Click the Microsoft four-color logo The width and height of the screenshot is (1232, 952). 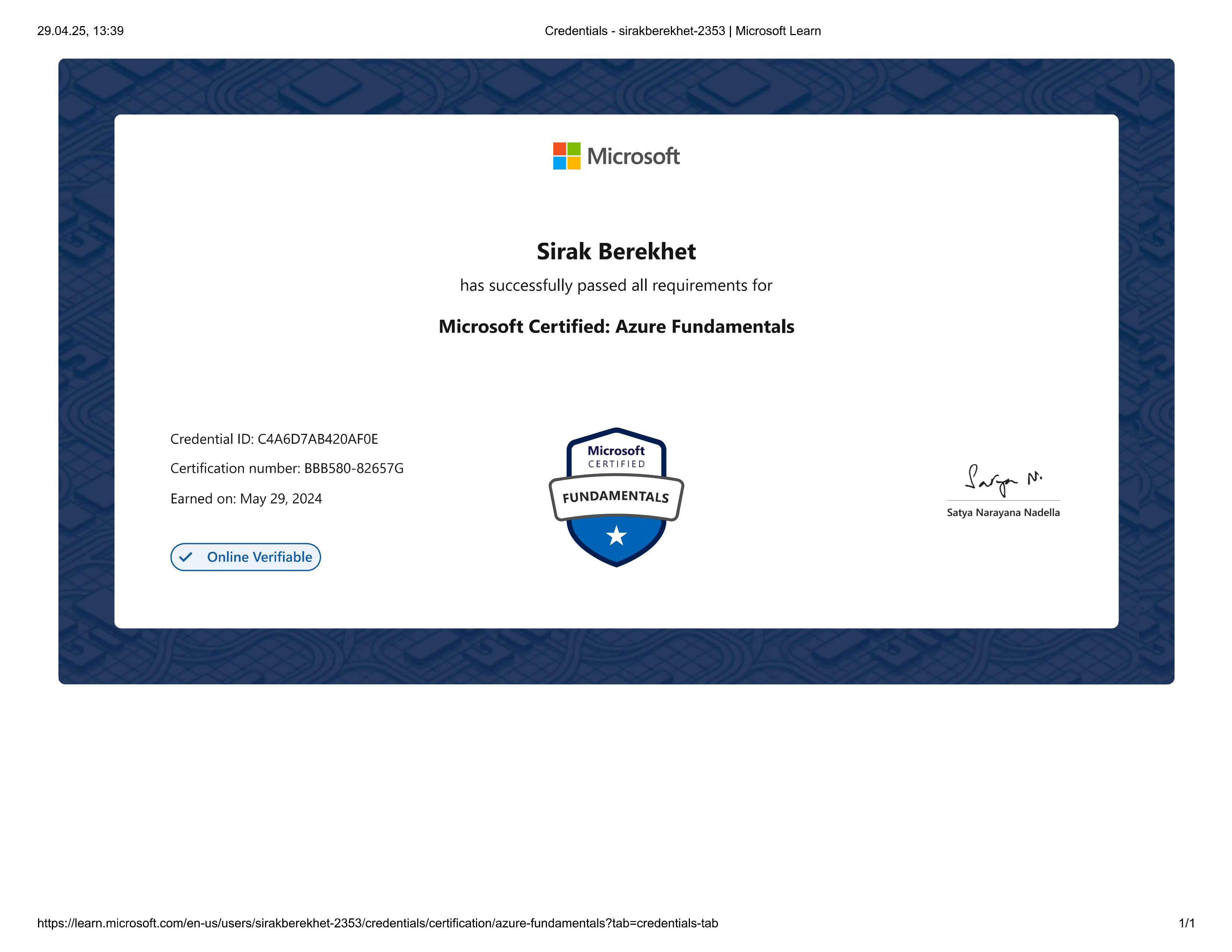click(x=566, y=156)
